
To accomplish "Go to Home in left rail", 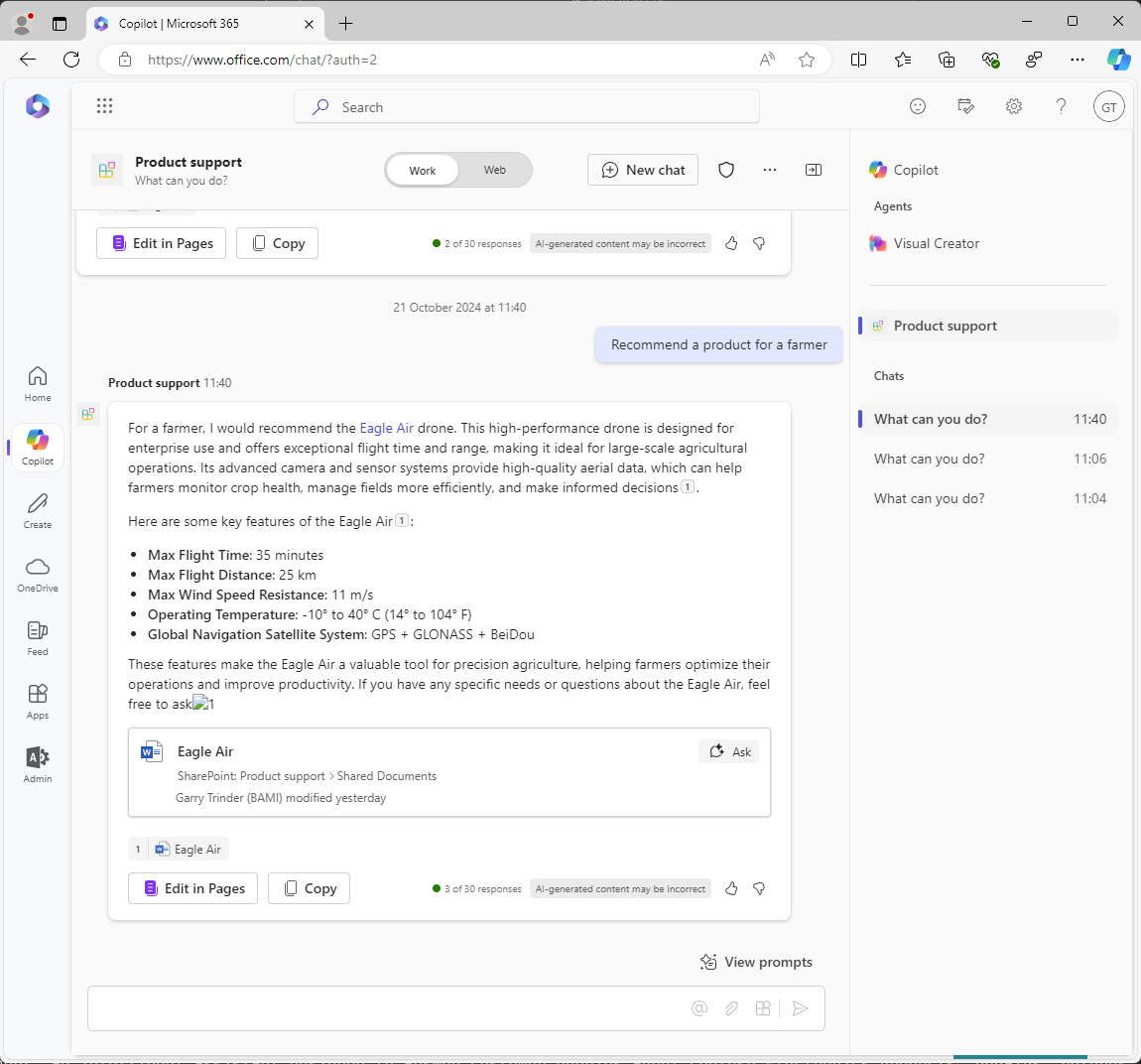I will click(x=38, y=384).
